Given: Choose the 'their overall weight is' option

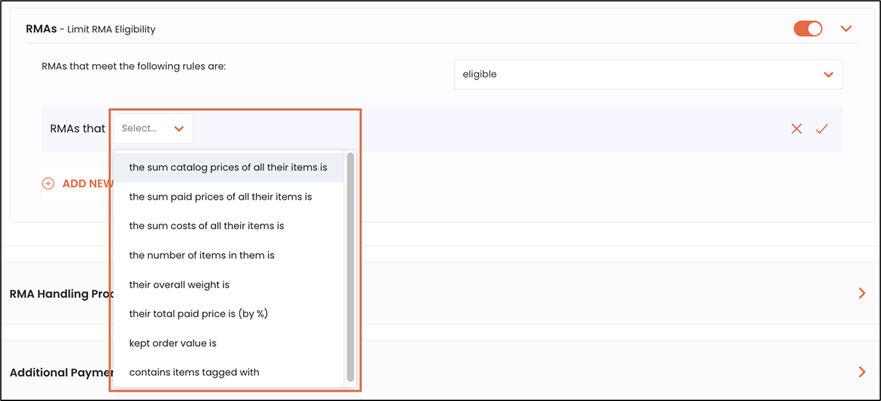Looking at the screenshot, I should click(x=179, y=285).
